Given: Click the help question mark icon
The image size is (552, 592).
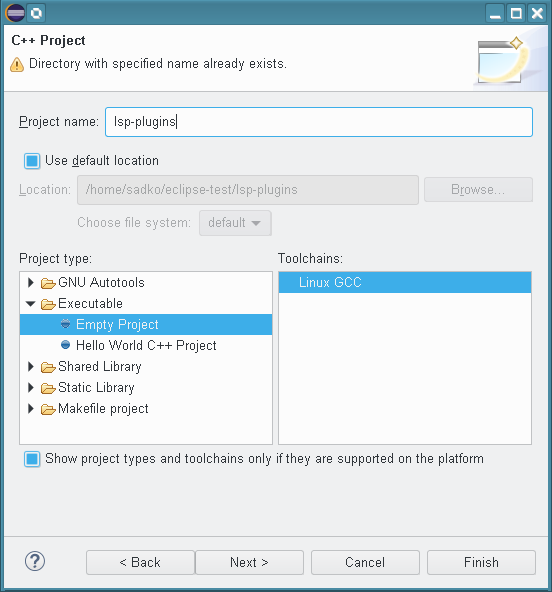Looking at the screenshot, I should (x=35, y=561).
